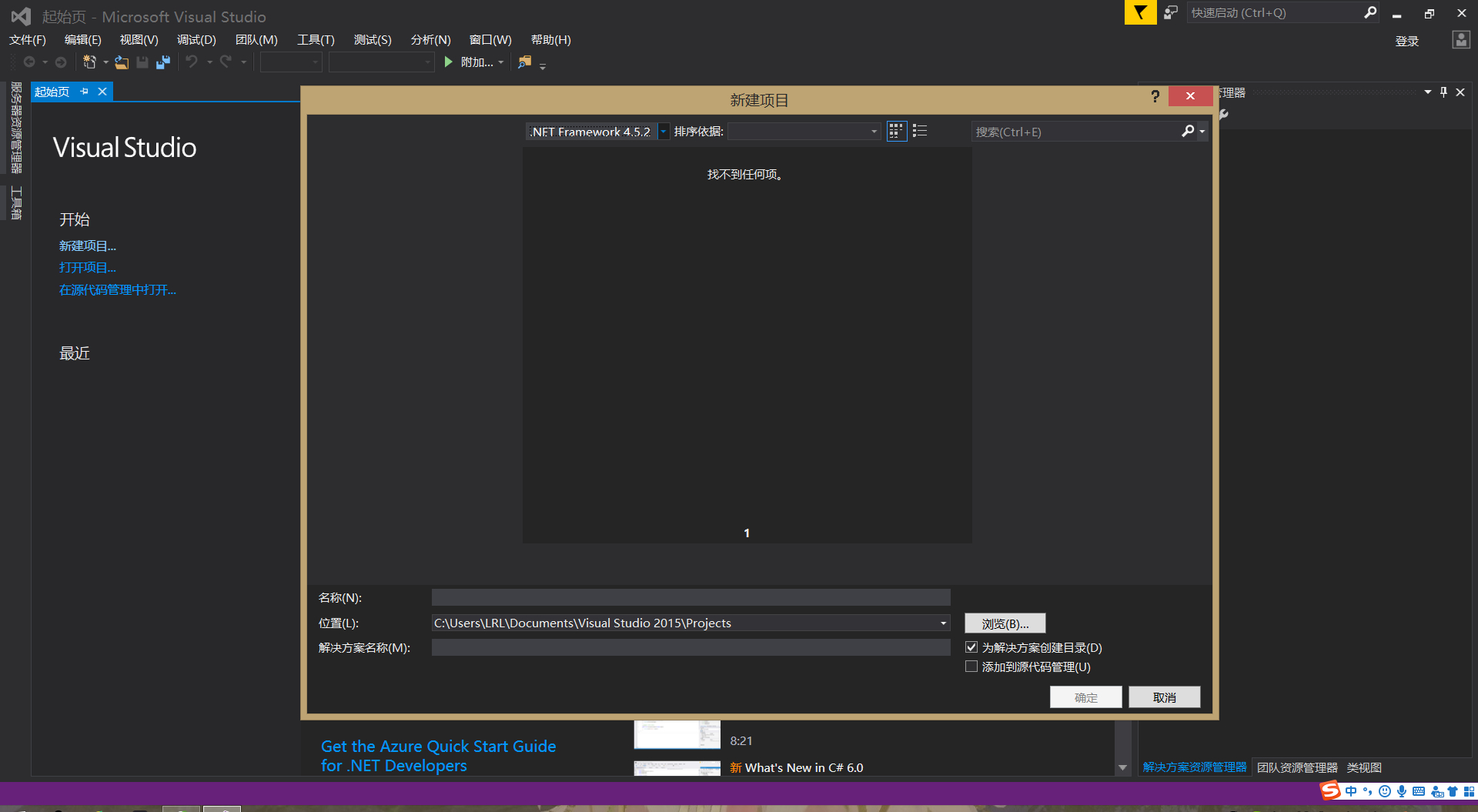
Task: Click the 浏览(B)... button
Action: click(x=1005, y=623)
